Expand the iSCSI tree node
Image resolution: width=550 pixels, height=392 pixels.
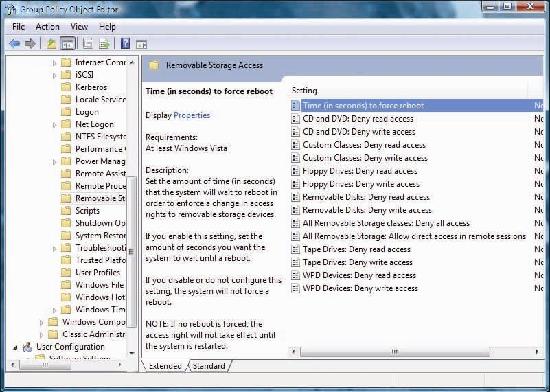coord(54,75)
